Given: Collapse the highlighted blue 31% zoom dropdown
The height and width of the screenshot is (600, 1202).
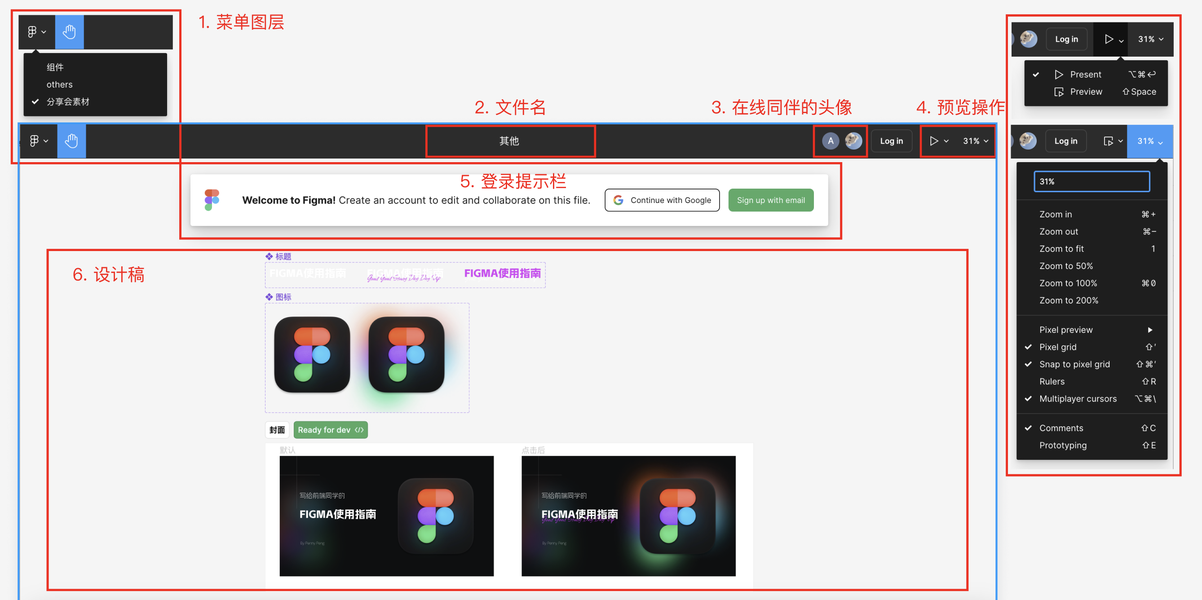Looking at the screenshot, I should click(1150, 141).
